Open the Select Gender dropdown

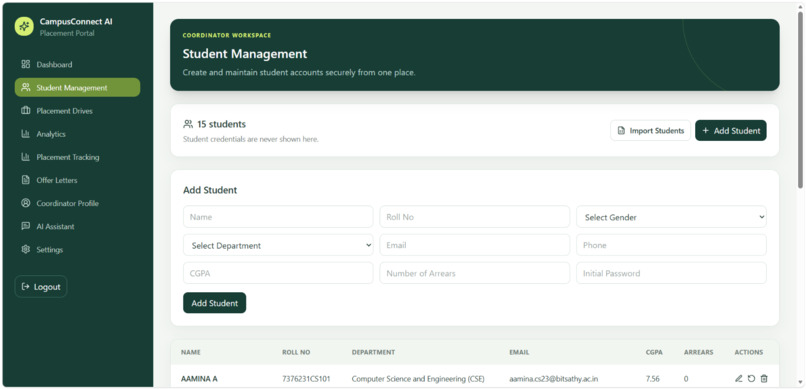pyautogui.click(x=671, y=217)
